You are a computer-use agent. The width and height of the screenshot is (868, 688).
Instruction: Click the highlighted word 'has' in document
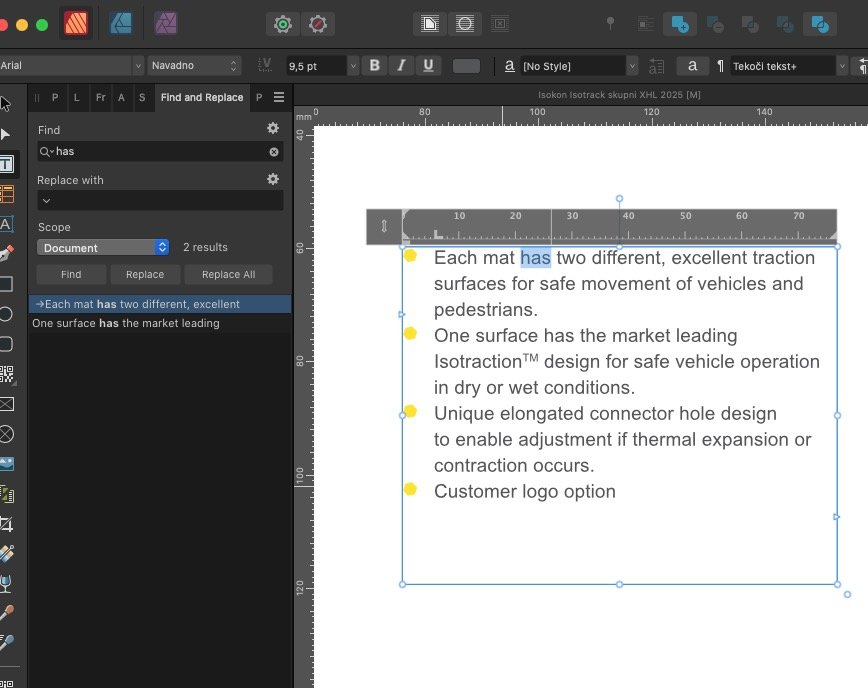pyautogui.click(x=535, y=258)
